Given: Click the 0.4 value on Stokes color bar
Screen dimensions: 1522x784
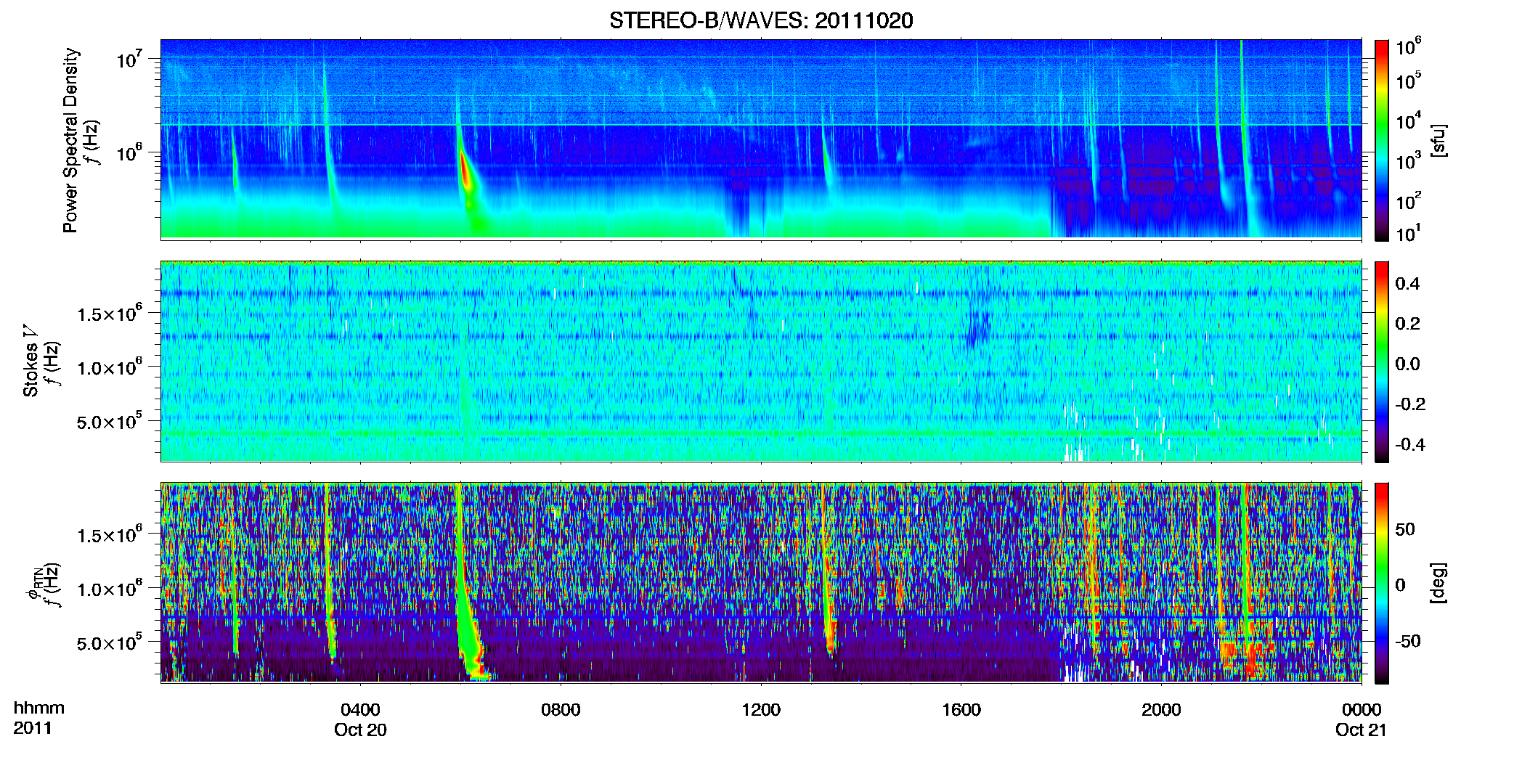Looking at the screenshot, I should coord(1407,284).
